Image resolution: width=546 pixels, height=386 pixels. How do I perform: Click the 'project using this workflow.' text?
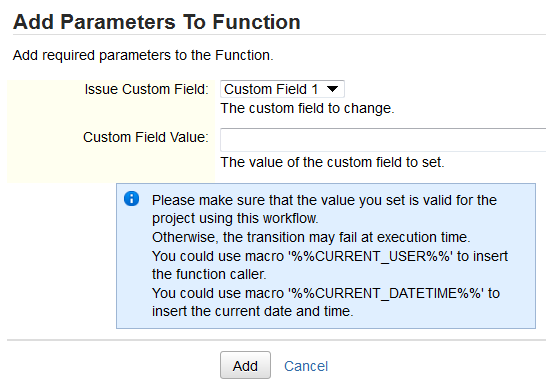point(235,219)
